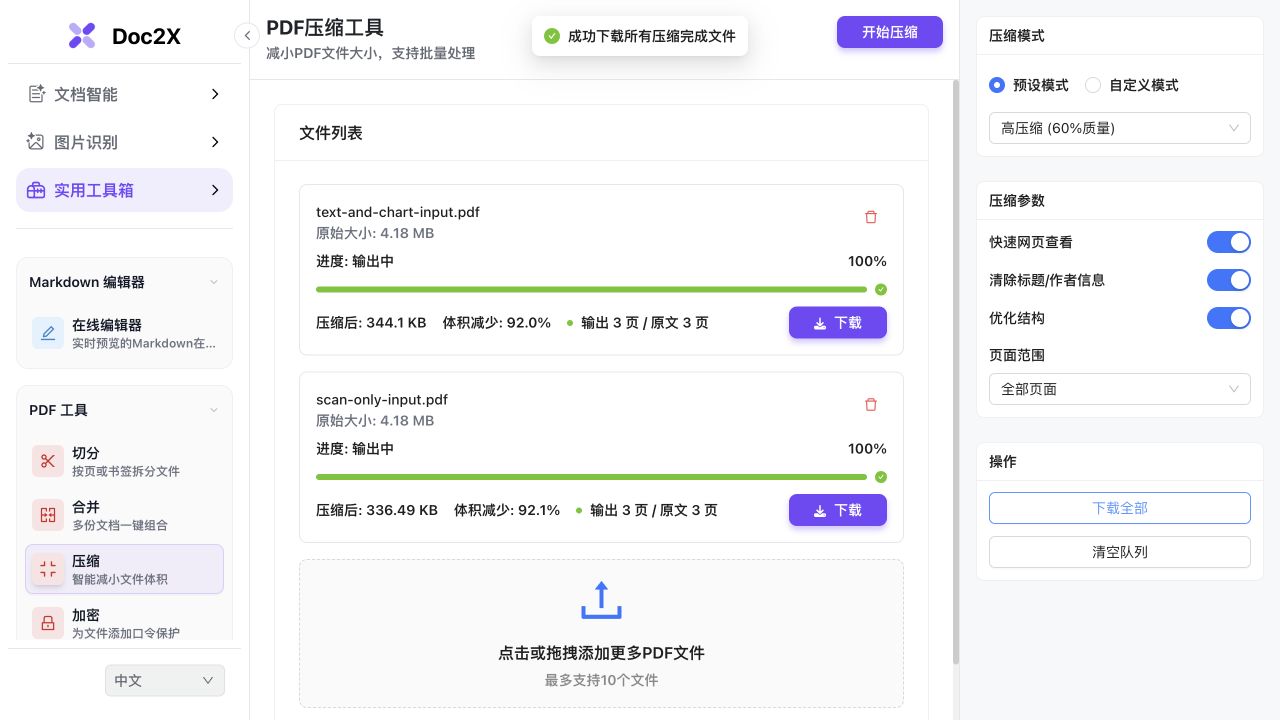Image resolution: width=1280 pixels, height=720 pixels.
Task: Select the 合并 merge icon
Action: (x=48, y=515)
